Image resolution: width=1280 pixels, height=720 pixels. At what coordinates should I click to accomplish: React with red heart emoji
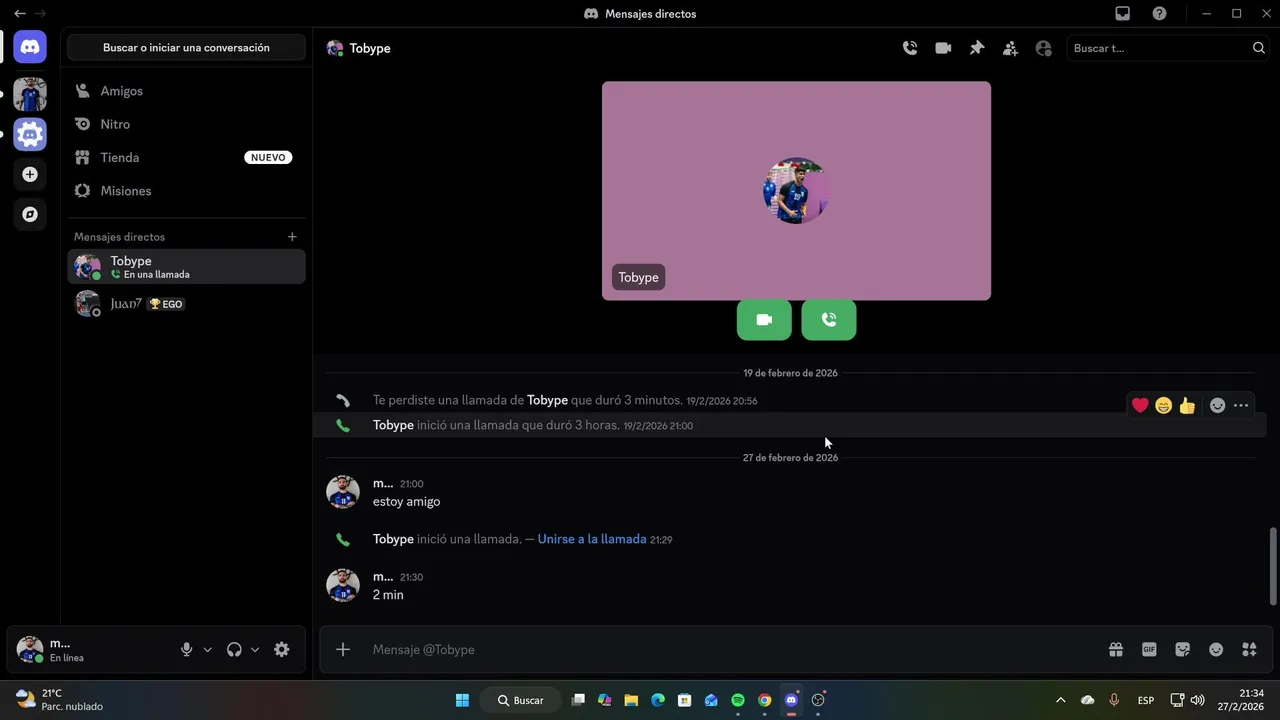[1140, 405]
